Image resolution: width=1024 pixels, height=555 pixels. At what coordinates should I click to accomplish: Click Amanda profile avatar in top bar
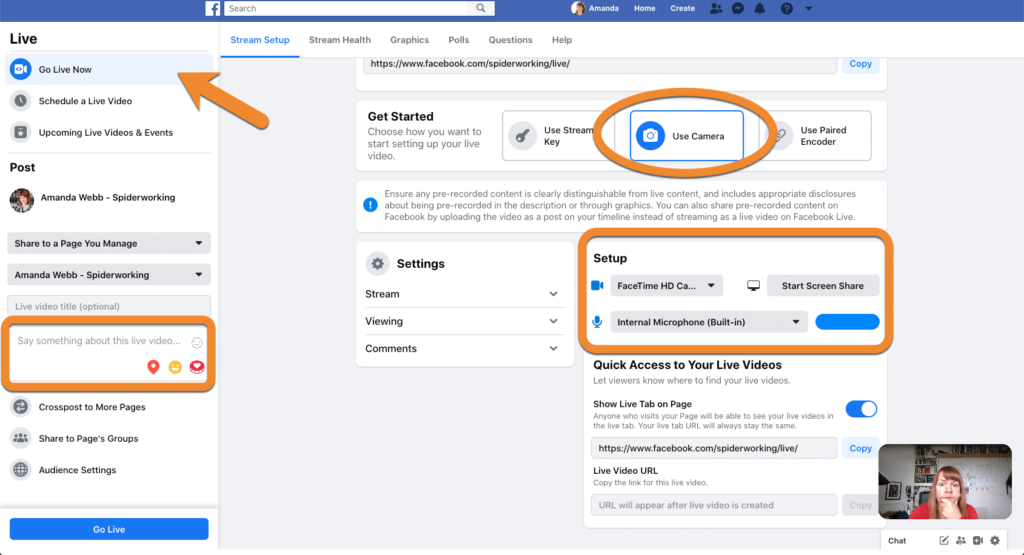tap(578, 8)
